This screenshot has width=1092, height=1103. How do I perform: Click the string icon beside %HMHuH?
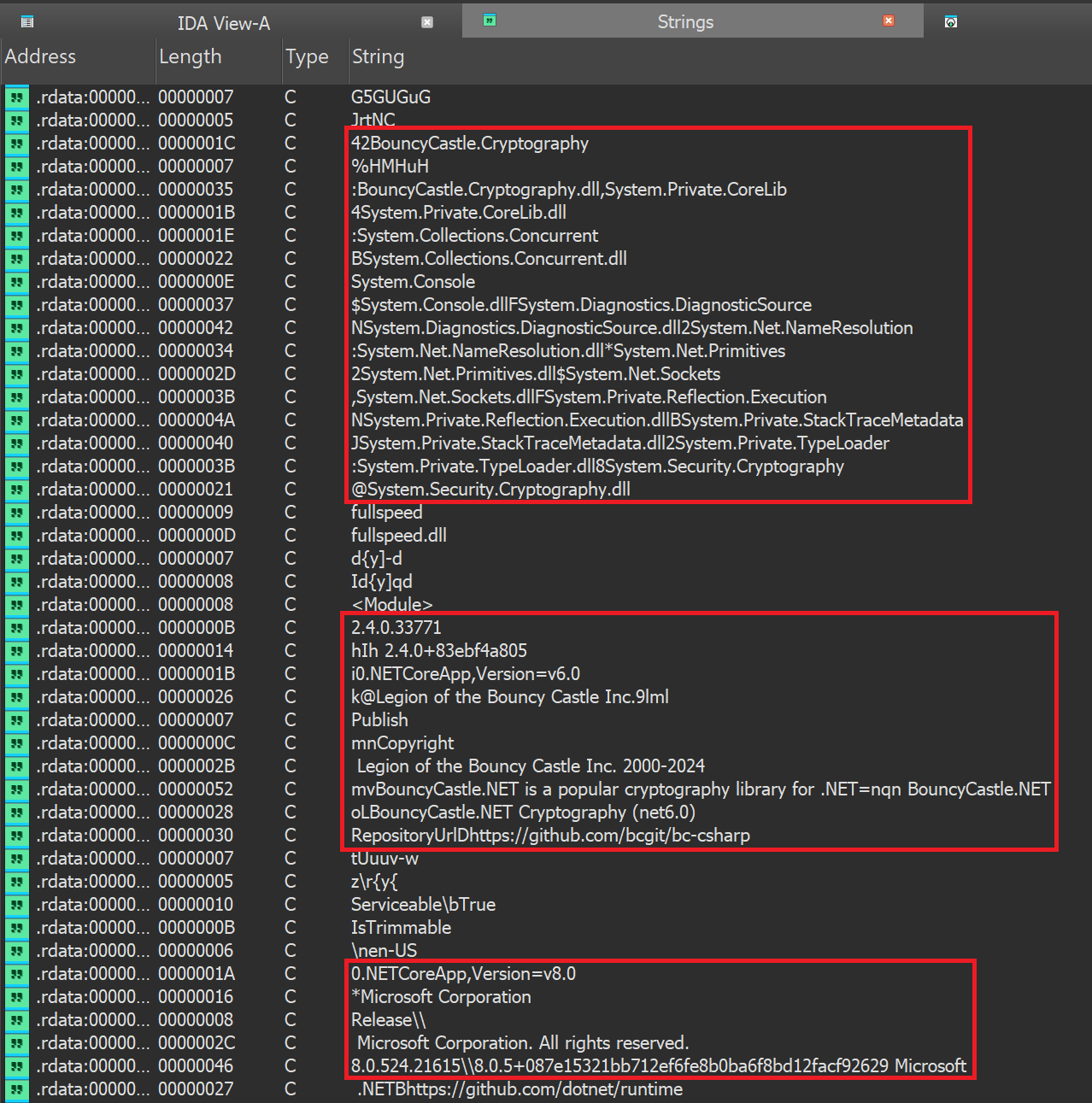16,167
